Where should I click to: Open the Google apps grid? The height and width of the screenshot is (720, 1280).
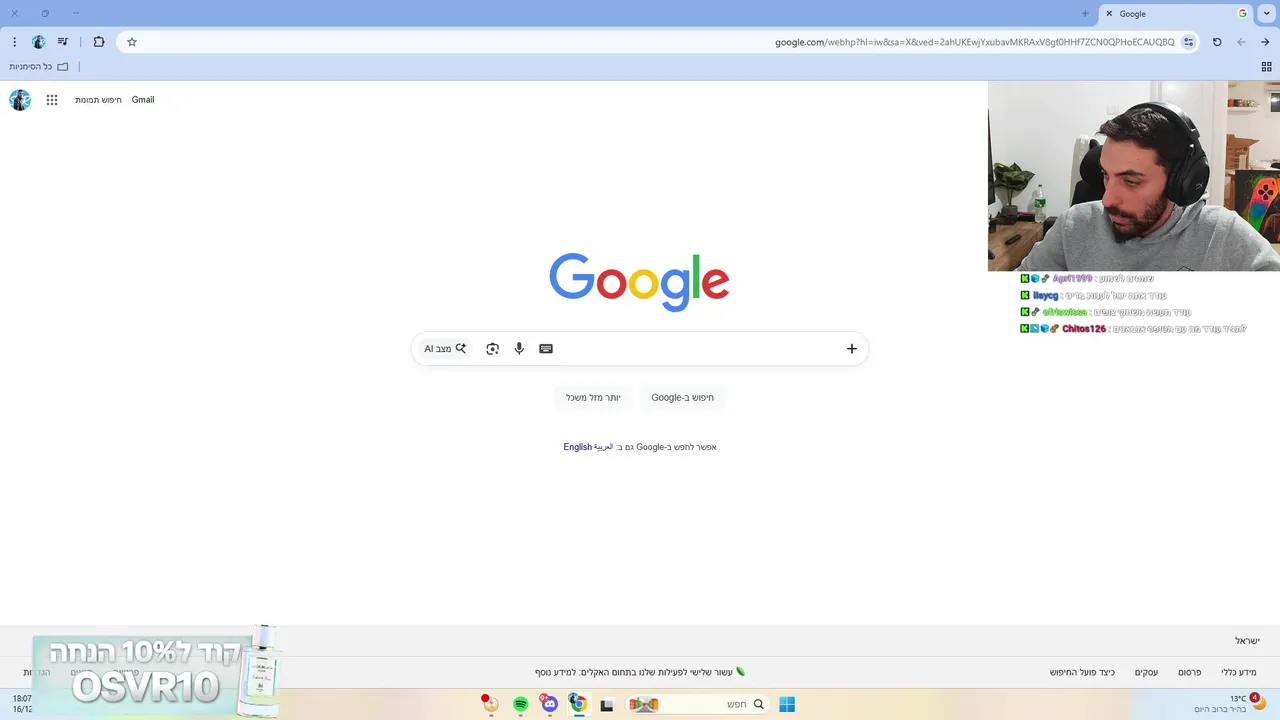point(52,100)
